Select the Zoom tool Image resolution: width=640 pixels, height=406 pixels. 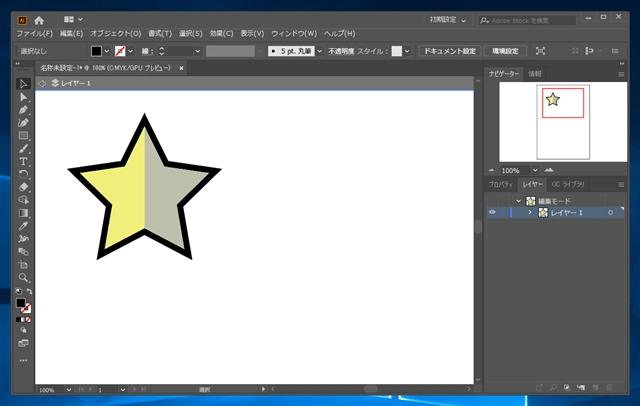(23, 277)
